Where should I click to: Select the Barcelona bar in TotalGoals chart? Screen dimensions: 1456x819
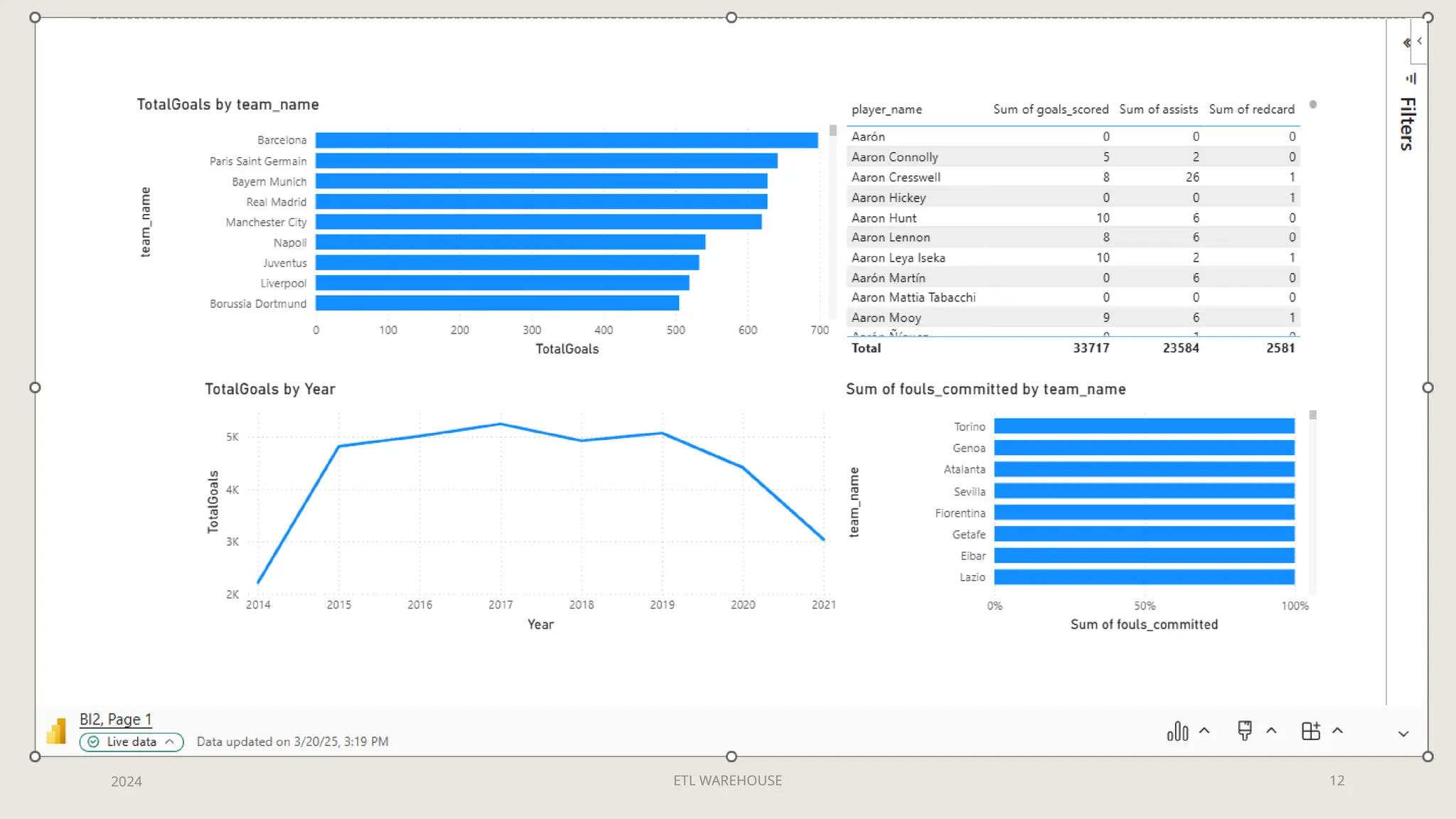566,140
